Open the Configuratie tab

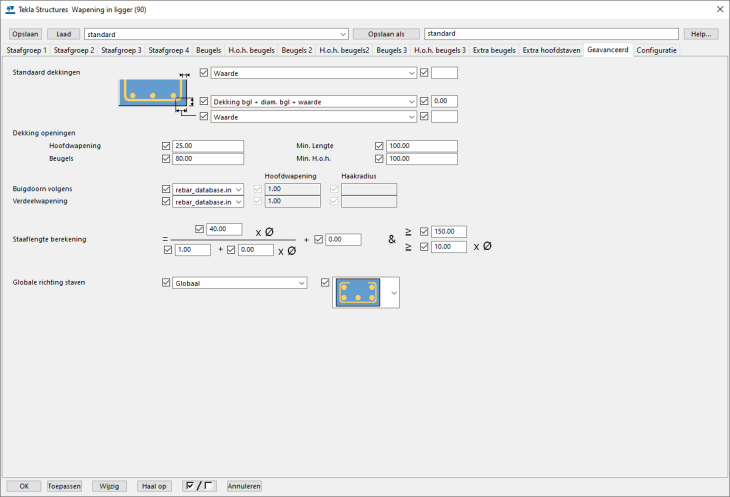click(656, 49)
